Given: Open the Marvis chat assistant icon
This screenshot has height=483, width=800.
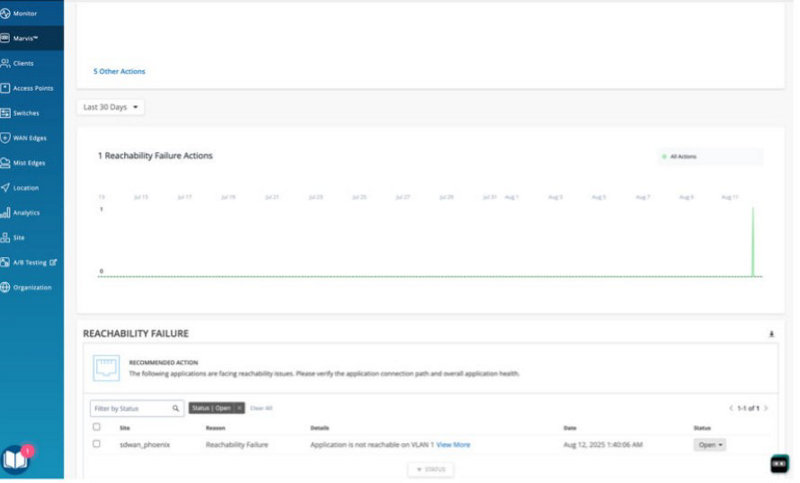Looking at the screenshot, I should coord(779,464).
